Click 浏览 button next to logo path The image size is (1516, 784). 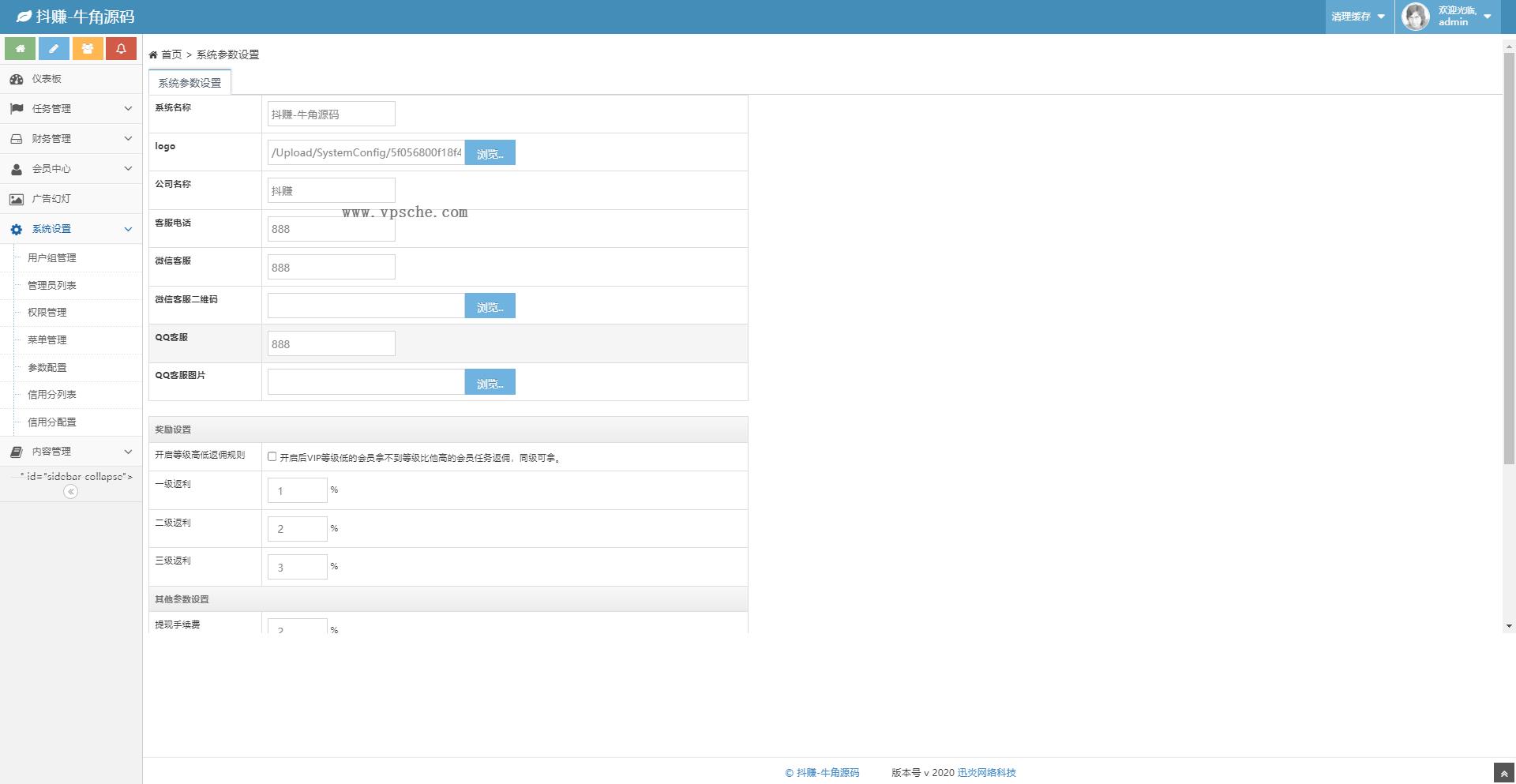coord(490,153)
